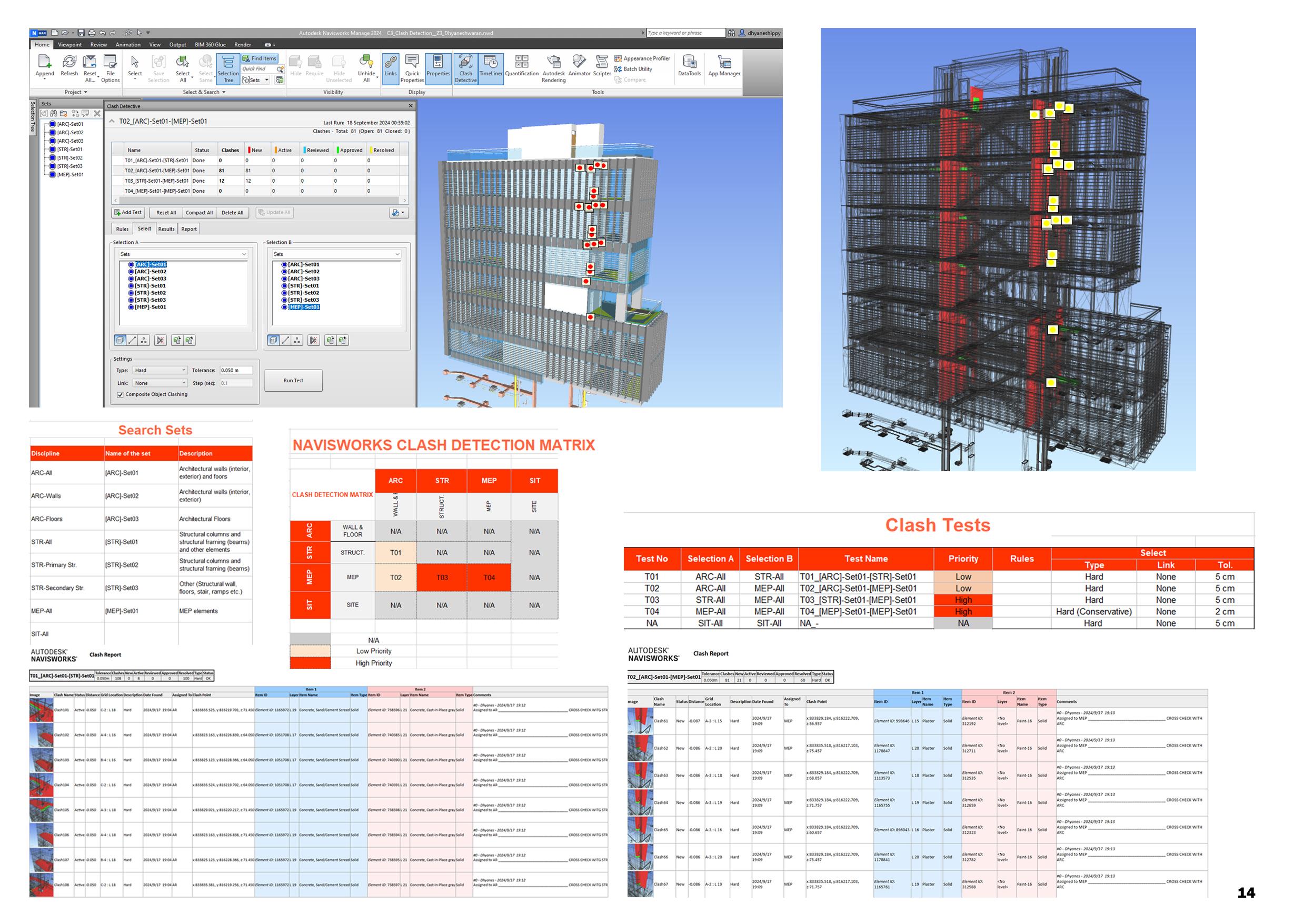Viewport: 1303px width, 924px height.
Task: Open Autodesk Rendering from the ribbon
Action: point(553,68)
